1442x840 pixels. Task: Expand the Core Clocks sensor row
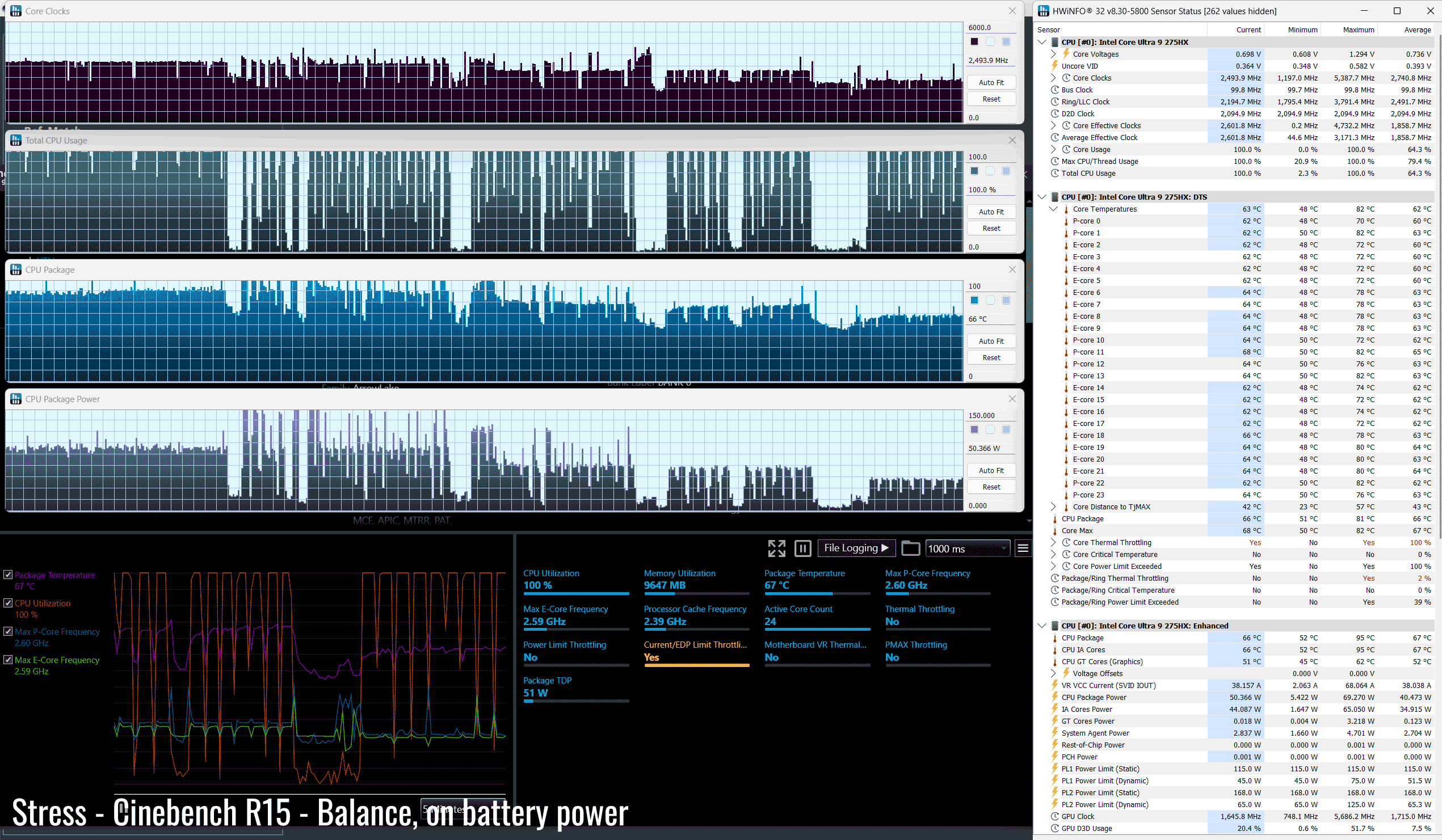point(1053,78)
